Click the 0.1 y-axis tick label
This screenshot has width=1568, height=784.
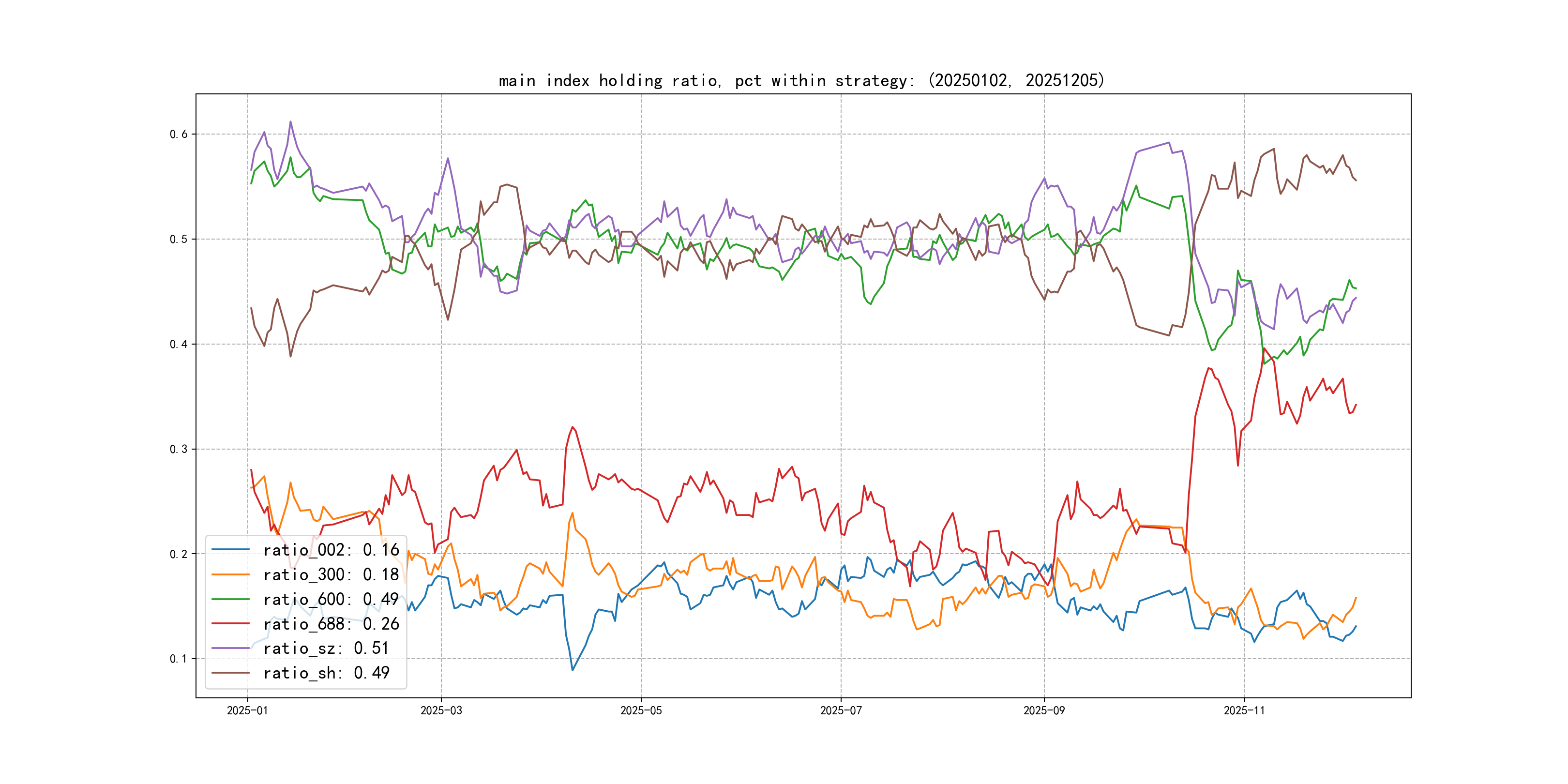179,659
